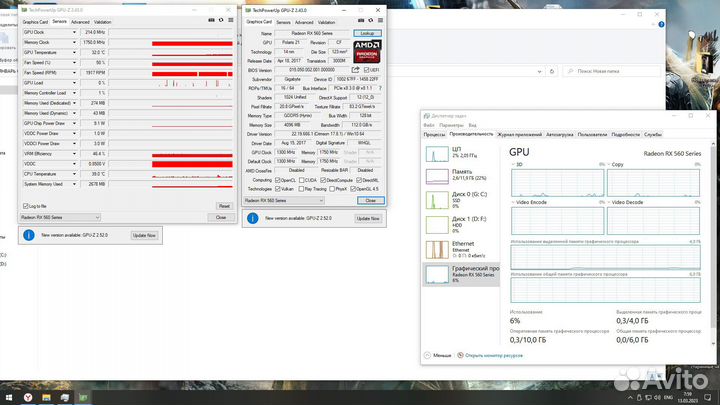Click the BIOS export share icon
The height and width of the screenshot is (405, 720).
[x=355, y=70]
